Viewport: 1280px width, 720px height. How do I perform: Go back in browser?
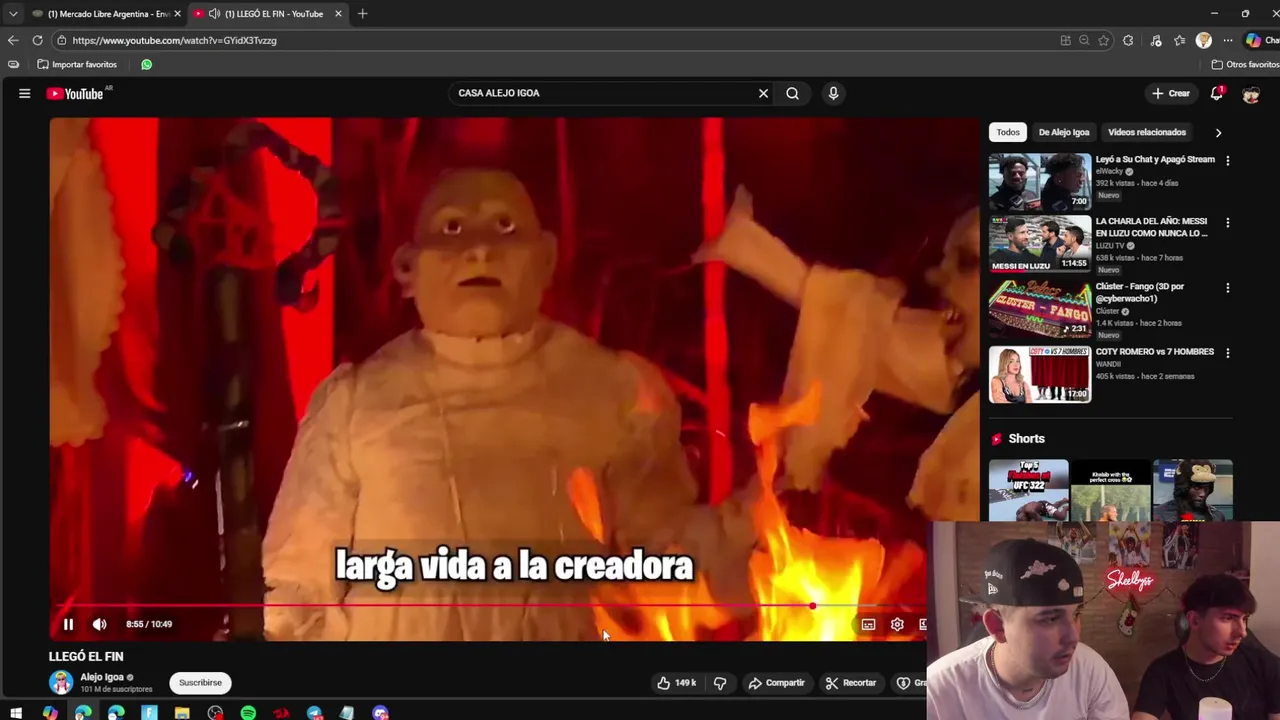pos(13,40)
